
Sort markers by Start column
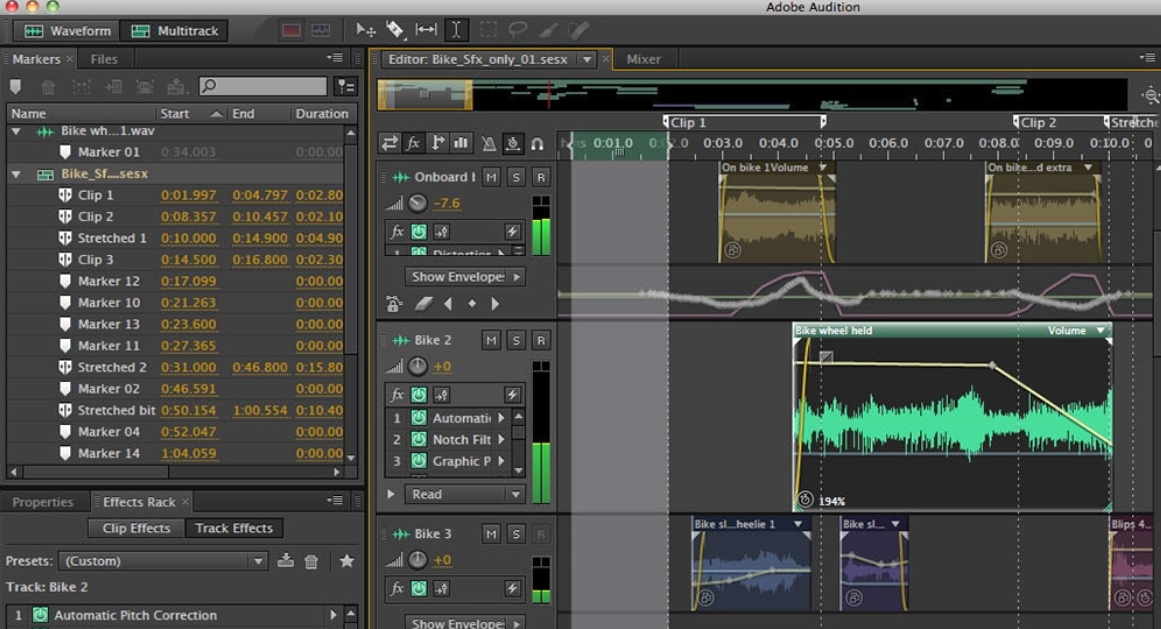190,113
